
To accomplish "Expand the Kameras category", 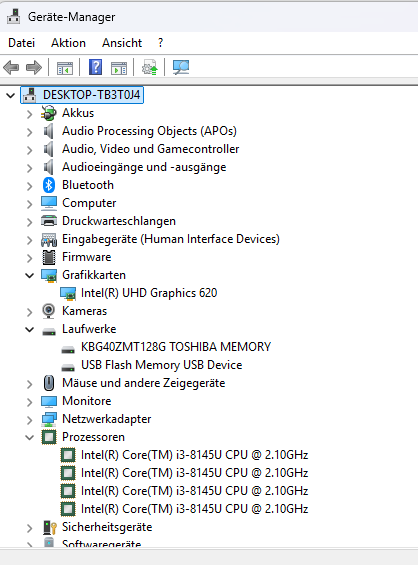I will click(x=30, y=312).
